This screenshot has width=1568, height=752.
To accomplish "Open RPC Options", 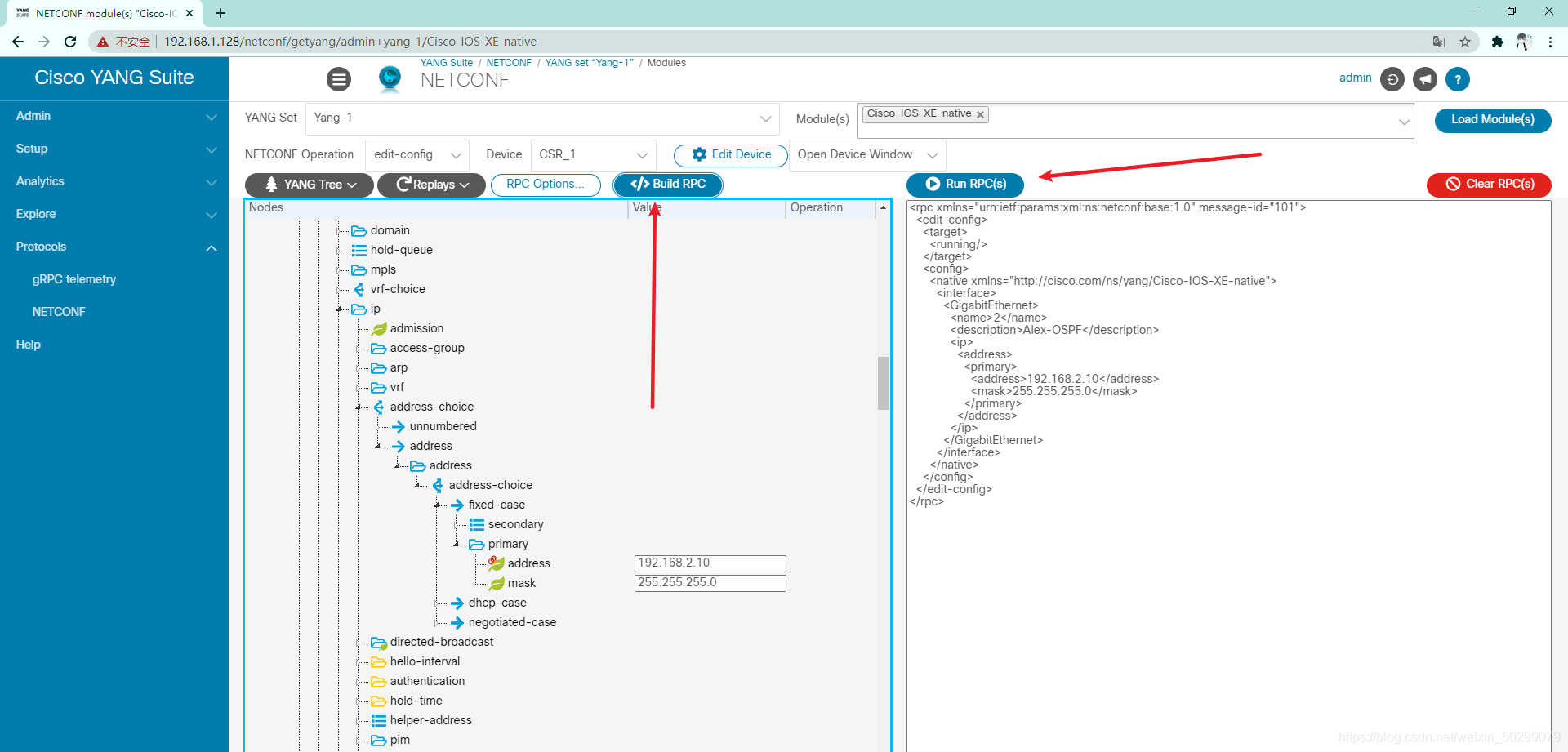I will click(546, 185).
